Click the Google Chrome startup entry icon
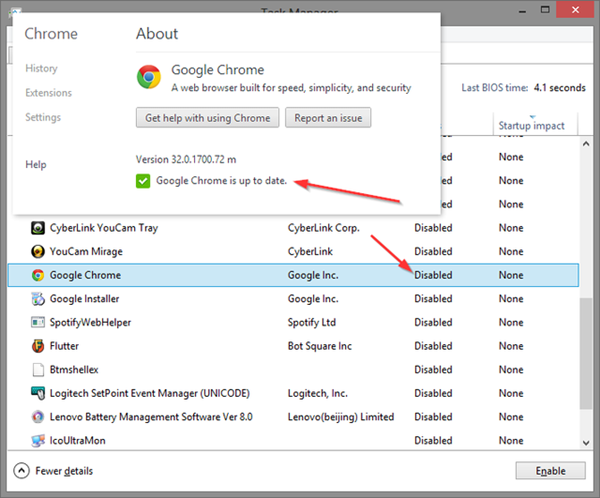Screen dimensions: 600x498 tap(38, 275)
